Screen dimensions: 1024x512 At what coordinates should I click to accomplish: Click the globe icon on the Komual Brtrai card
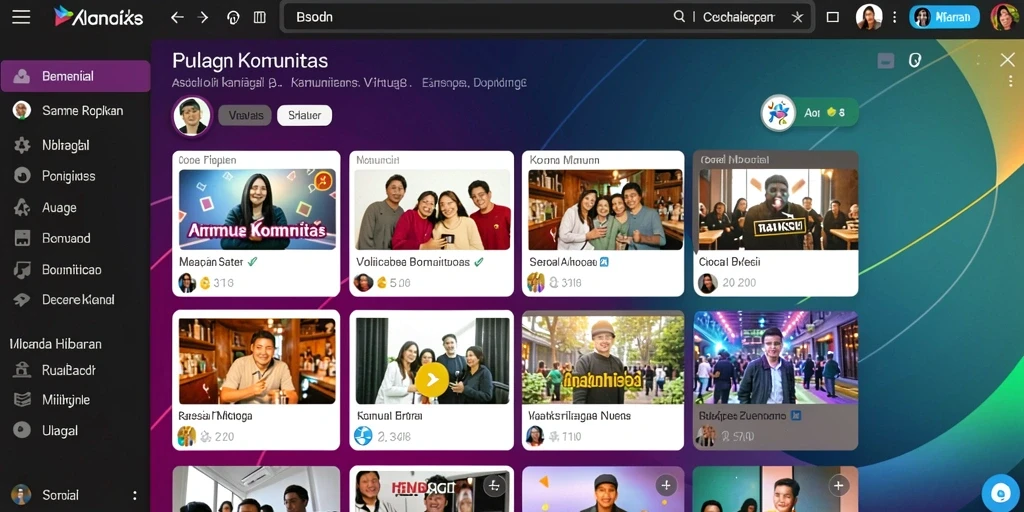point(363,436)
